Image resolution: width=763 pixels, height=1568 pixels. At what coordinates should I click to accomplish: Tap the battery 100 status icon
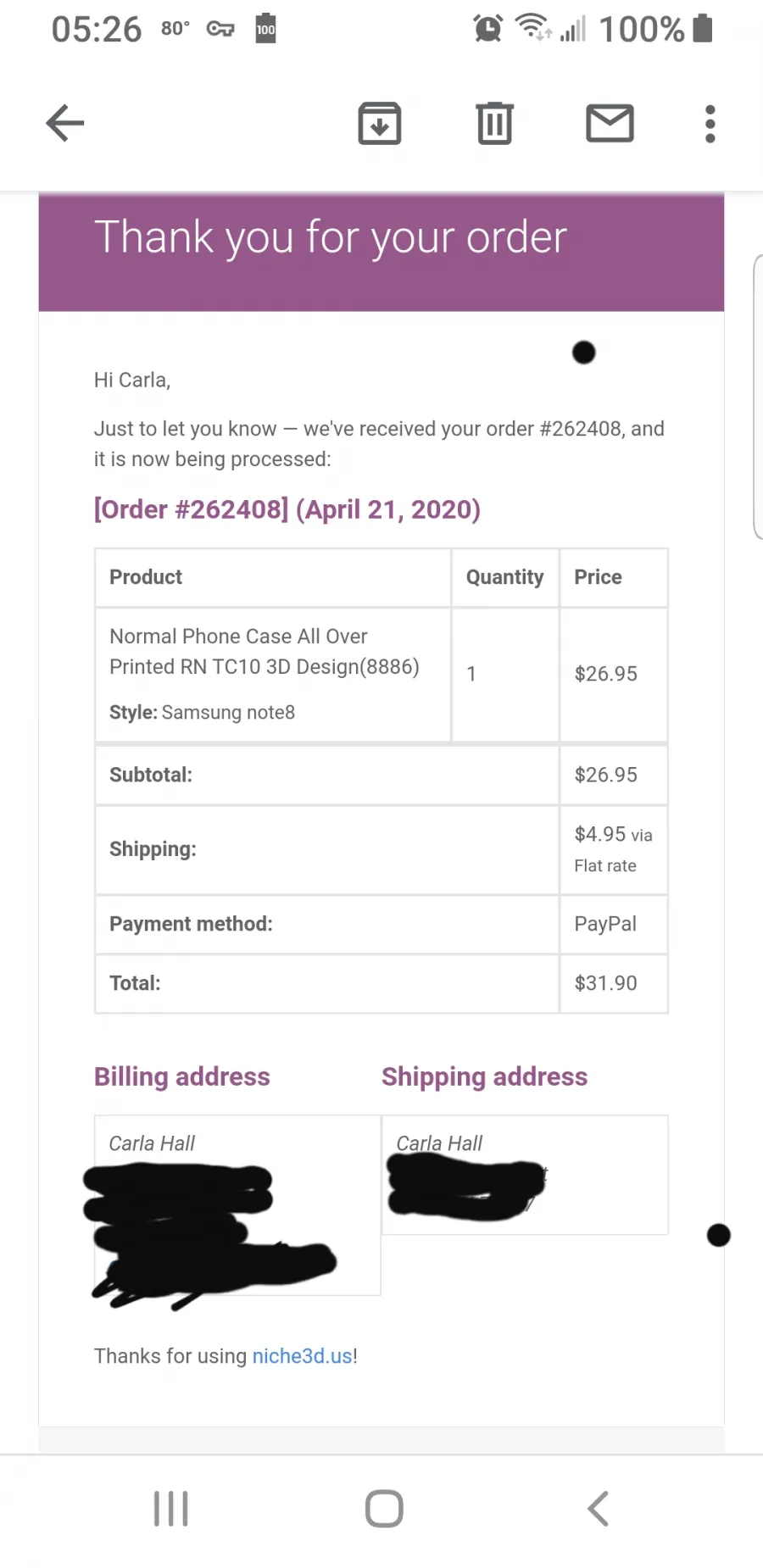pos(266,29)
